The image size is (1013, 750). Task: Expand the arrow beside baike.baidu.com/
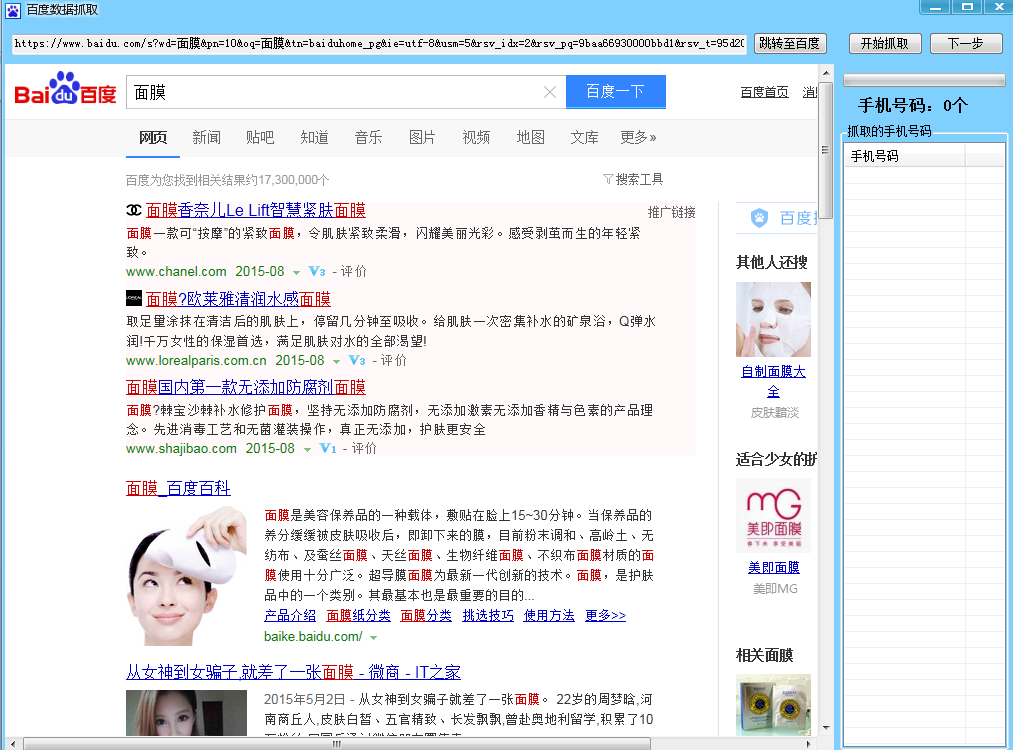pyautogui.click(x=373, y=637)
